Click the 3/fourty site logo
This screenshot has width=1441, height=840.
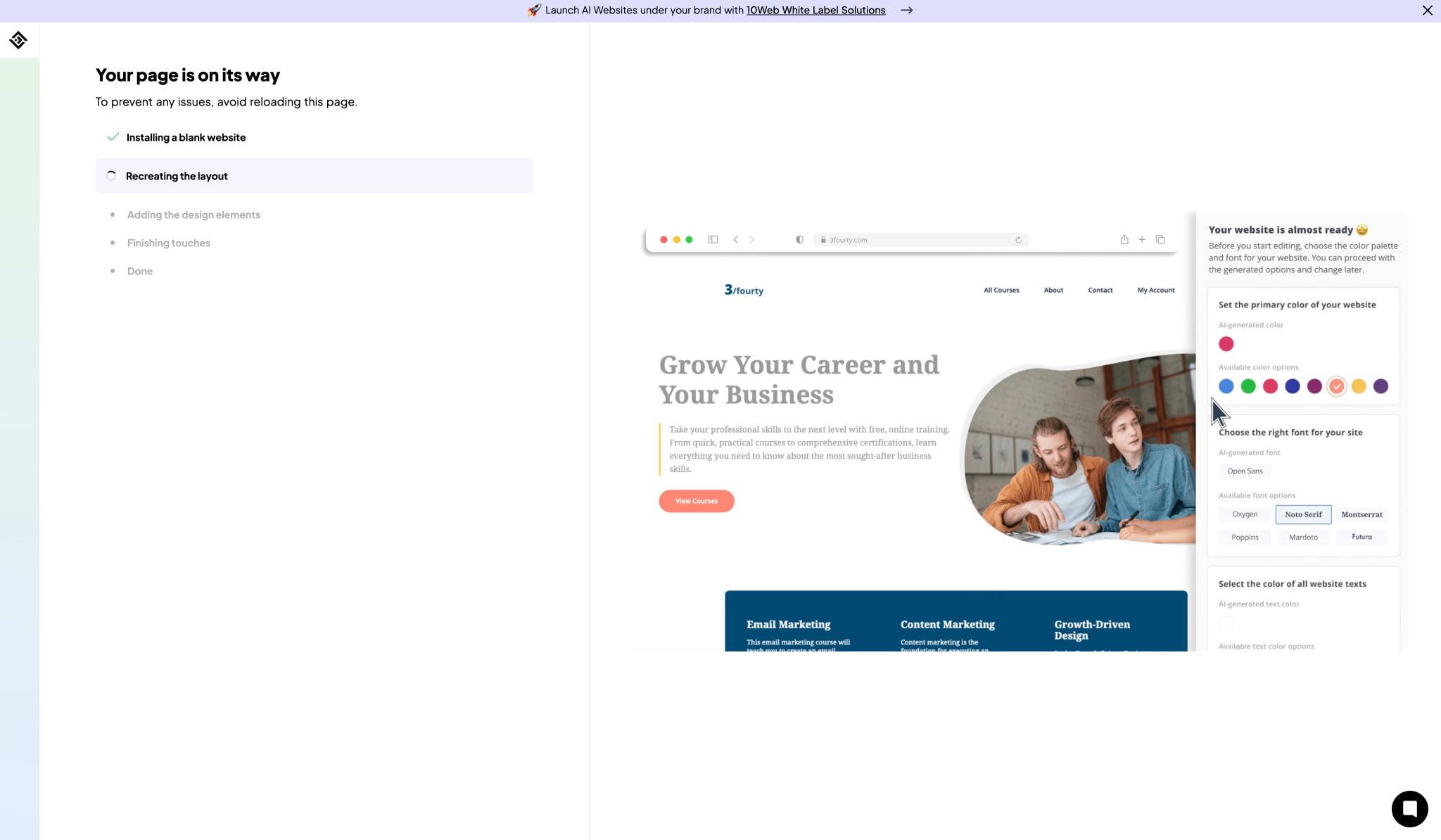(x=744, y=290)
